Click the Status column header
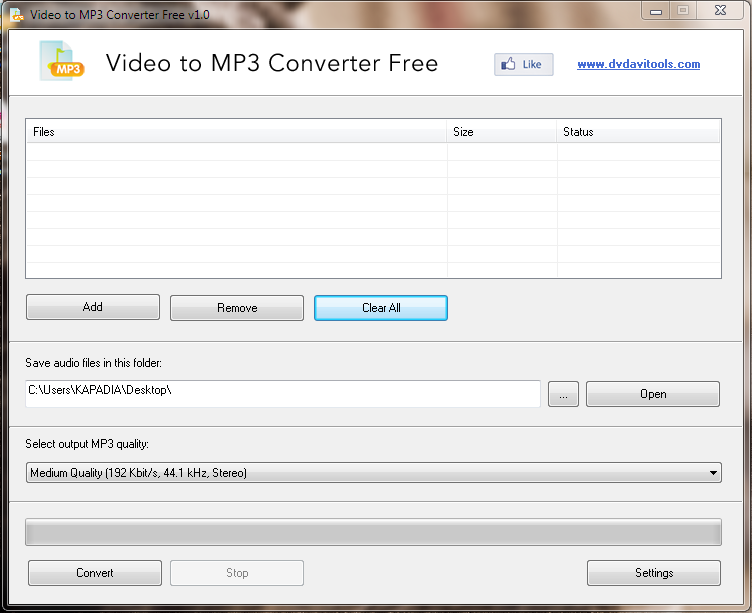The image size is (752, 613). click(638, 131)
